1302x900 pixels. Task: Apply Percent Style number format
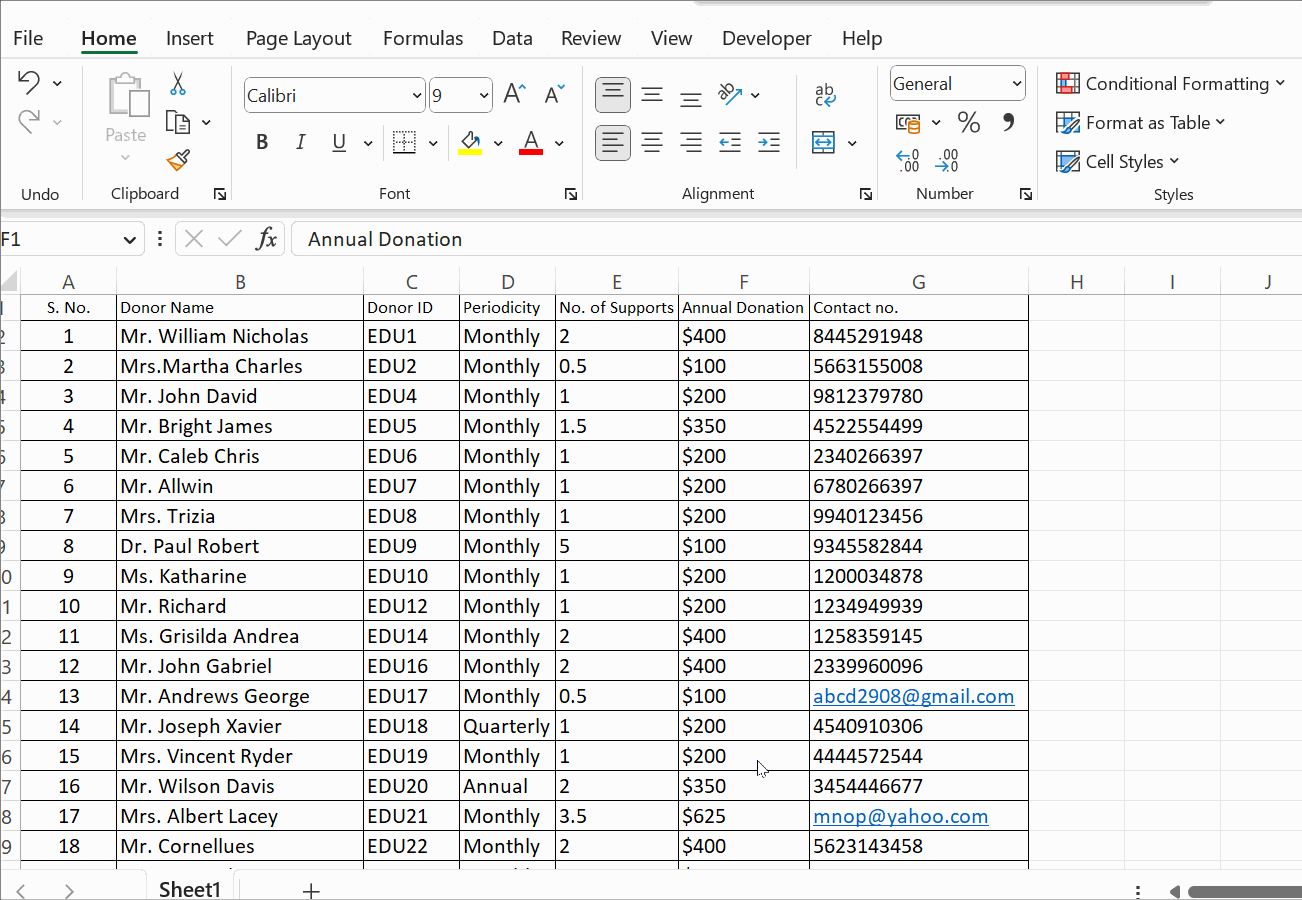[x=967, y=121]
